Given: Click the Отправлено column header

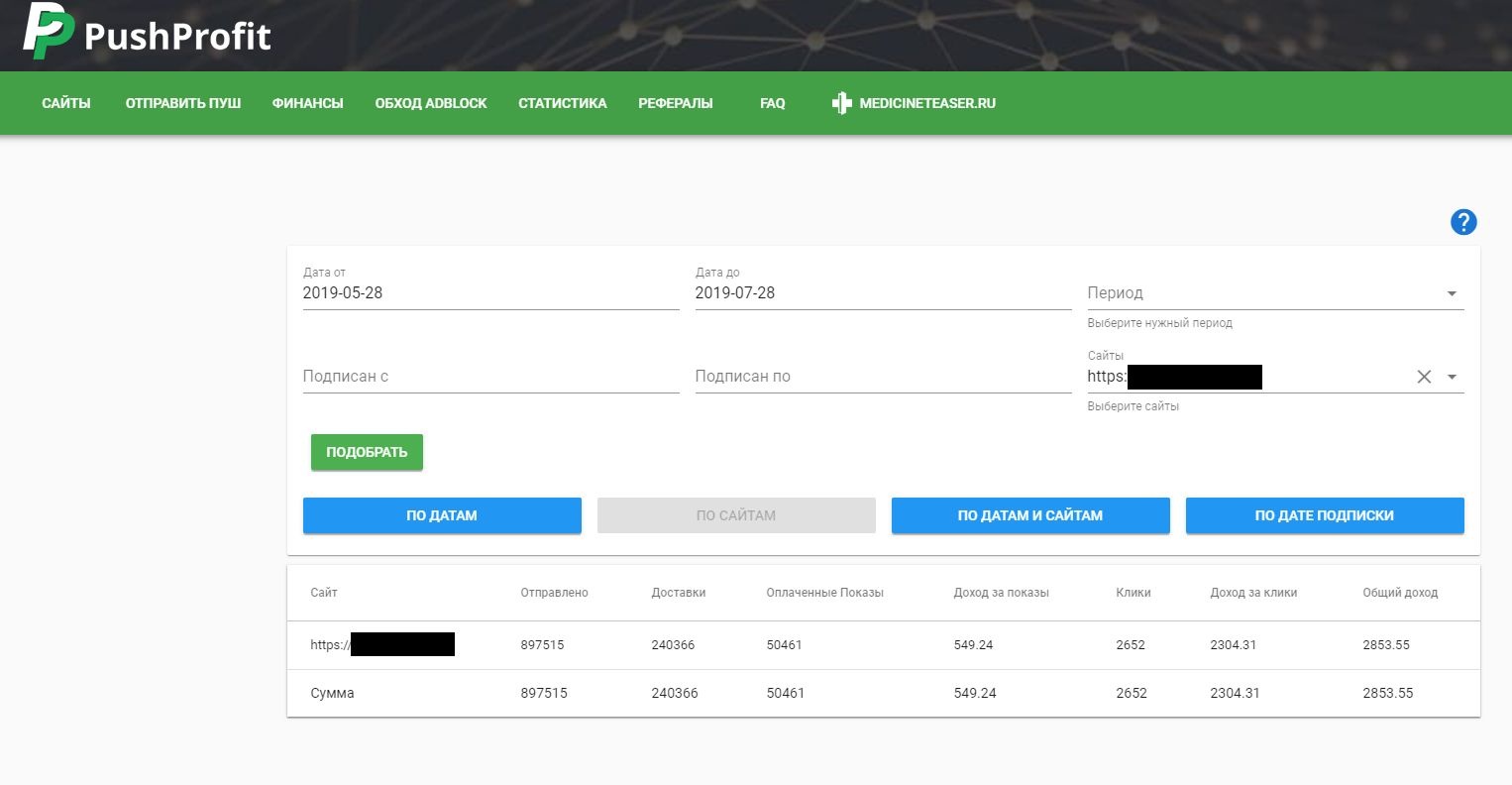Looking at the screenshot, I should (x=554, y=593).
